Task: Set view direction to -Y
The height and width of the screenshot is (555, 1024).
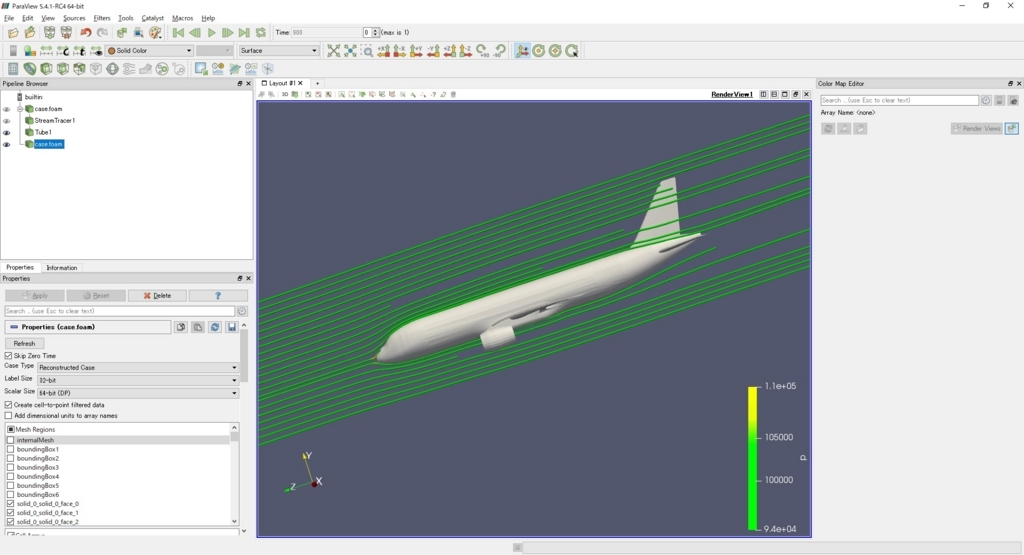Action: [433, 51]
